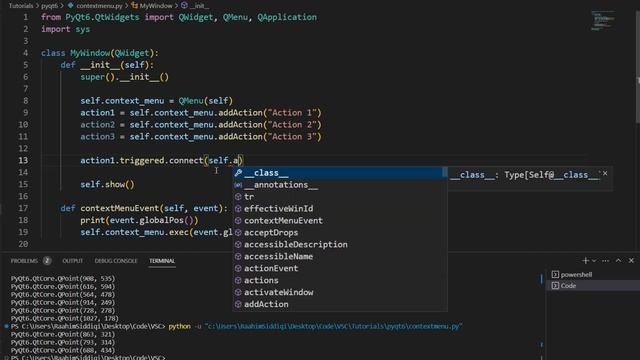This screenshot has height=360, width=640.
Task: Click the "Action 2" string literal
Action: click(x=292, y=125)
